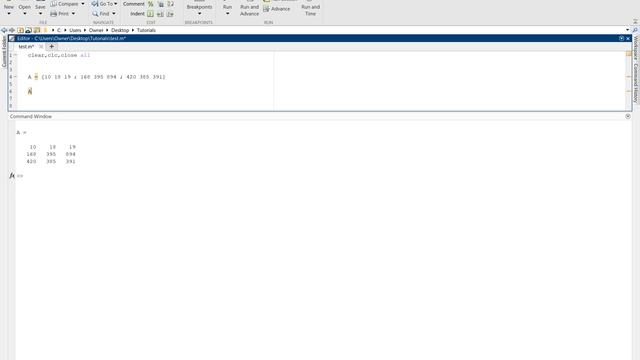Screen dimensions: 640x360
Task: Click the uncomment icon next to percent
Action: click(160, 4)
